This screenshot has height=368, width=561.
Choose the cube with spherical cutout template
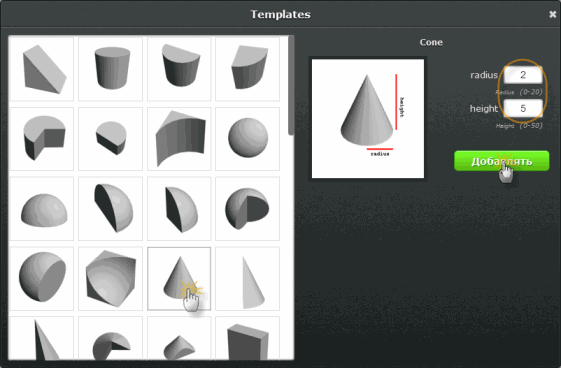pyautogui.click(x=111, y=279)
